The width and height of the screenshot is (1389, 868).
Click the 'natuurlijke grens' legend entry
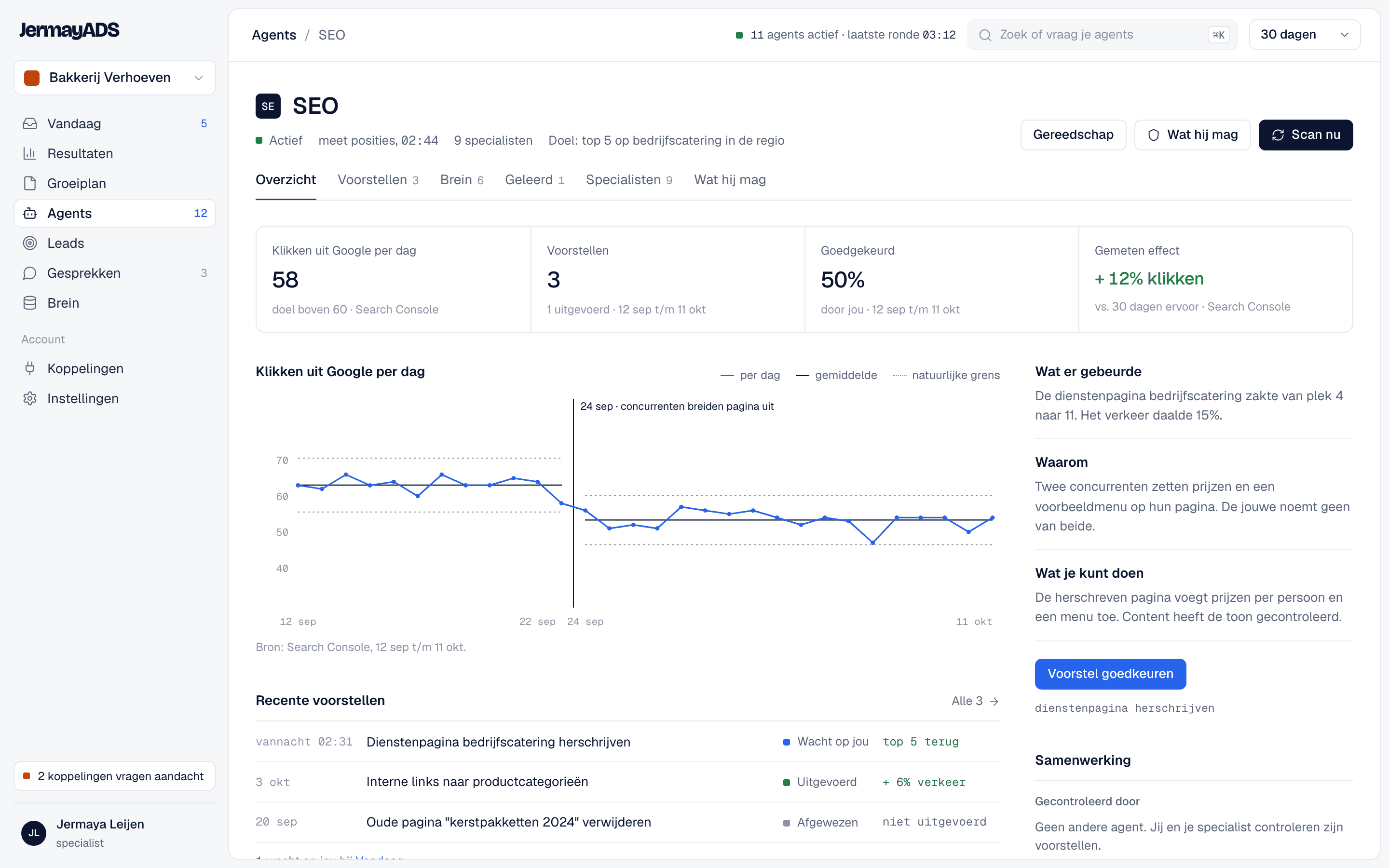946,376
